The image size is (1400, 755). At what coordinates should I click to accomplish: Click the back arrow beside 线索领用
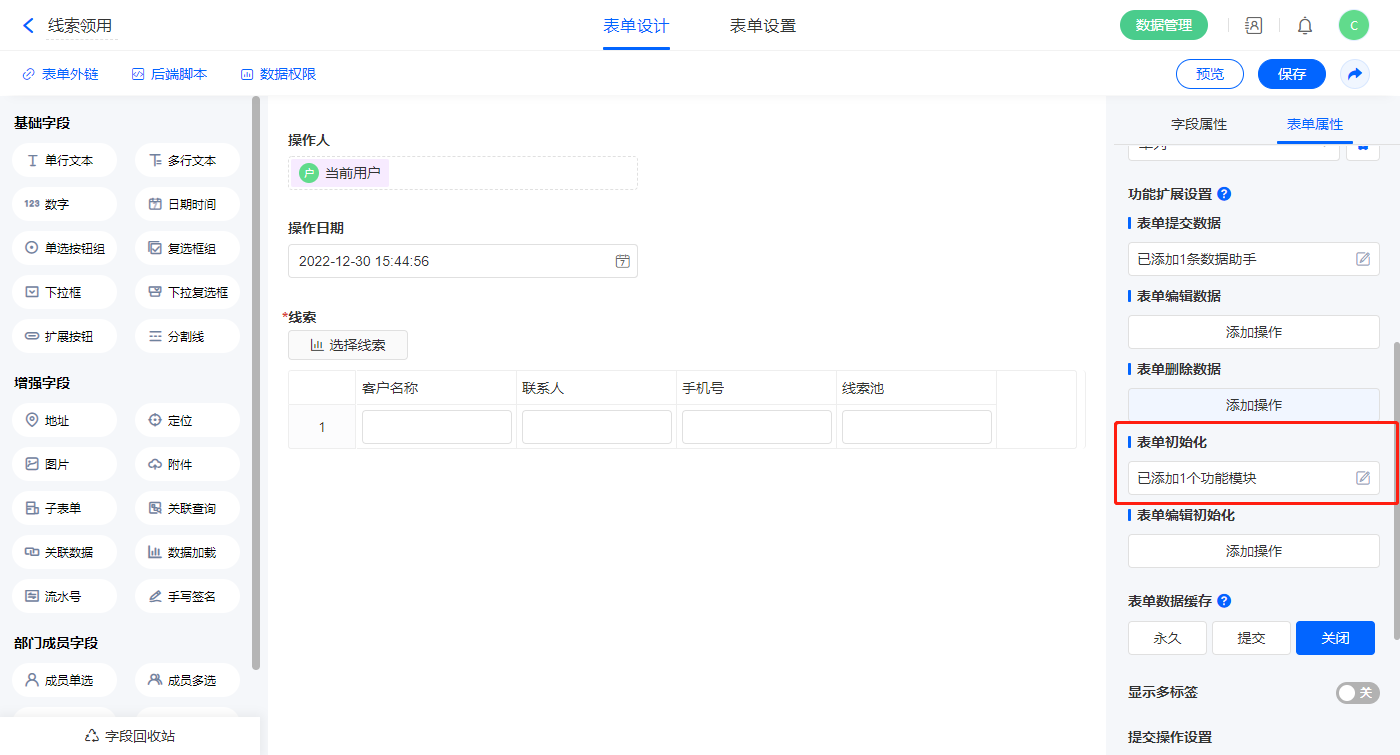tap(28, 26)
